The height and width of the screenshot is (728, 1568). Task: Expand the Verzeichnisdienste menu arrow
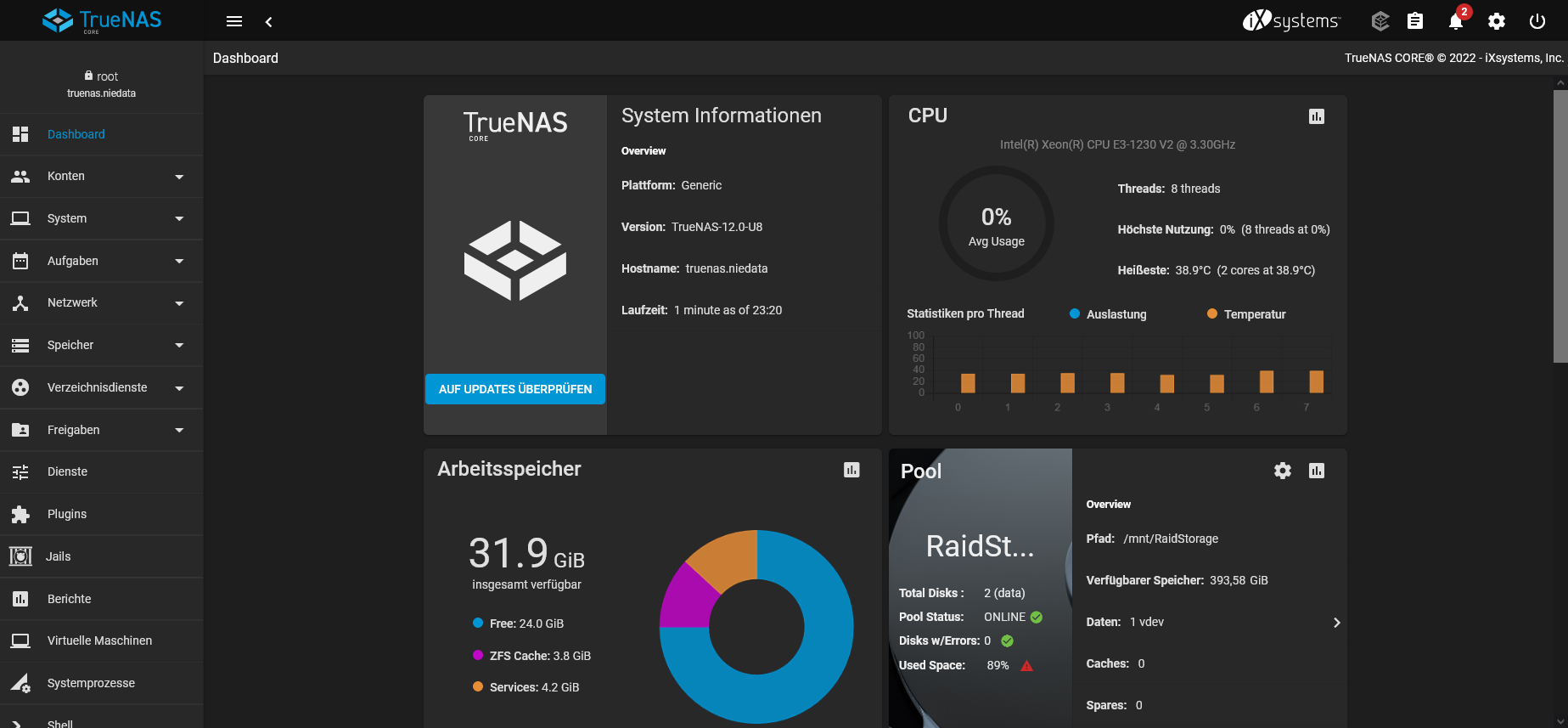179,388
